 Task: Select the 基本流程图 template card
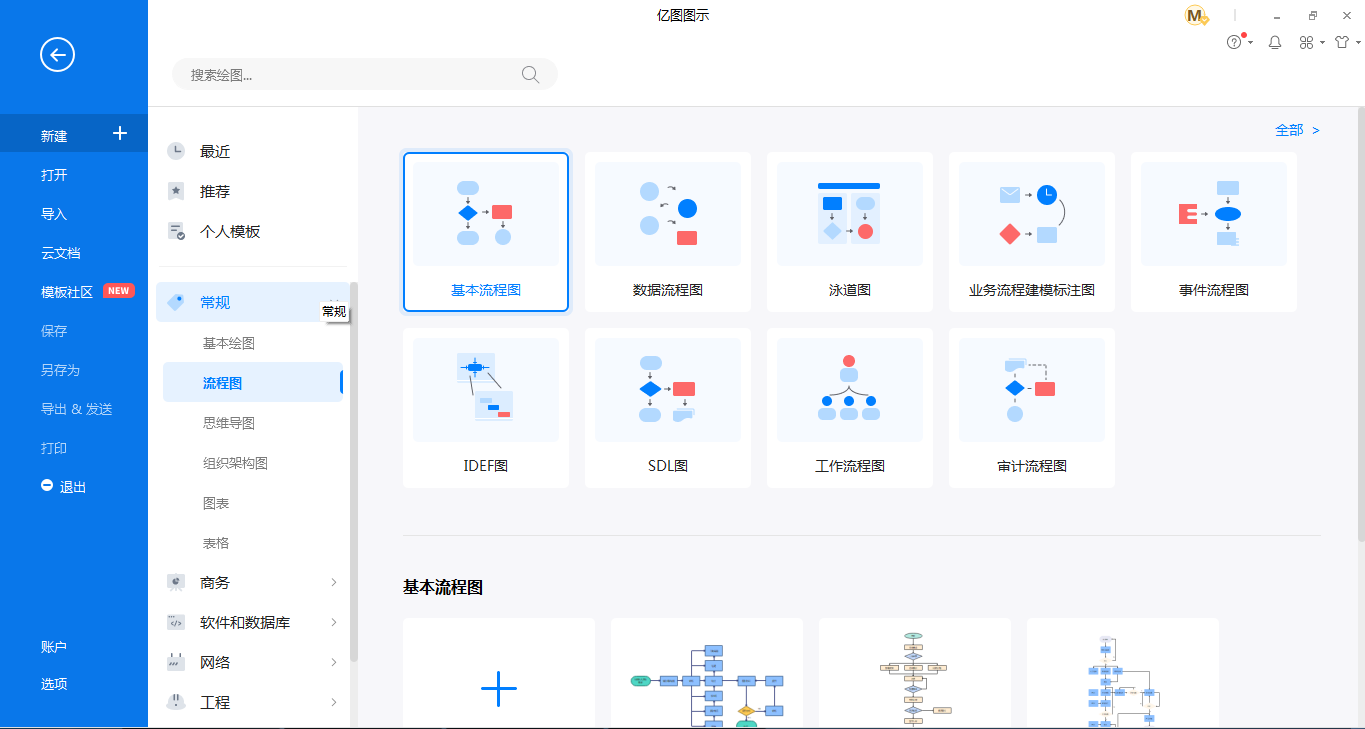486,232
